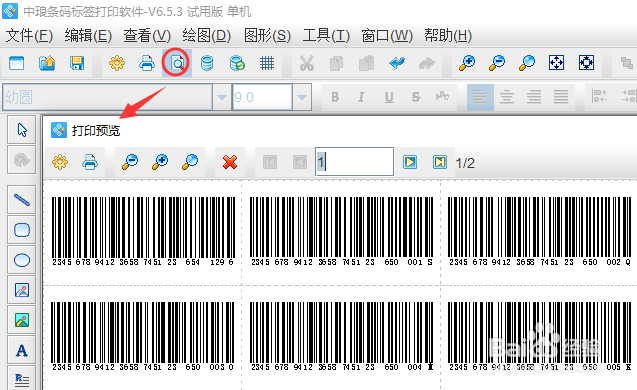This screenshot has width=637, height=390.
Task: Open document settings gear in main toolbar
Action: (117, 63)
